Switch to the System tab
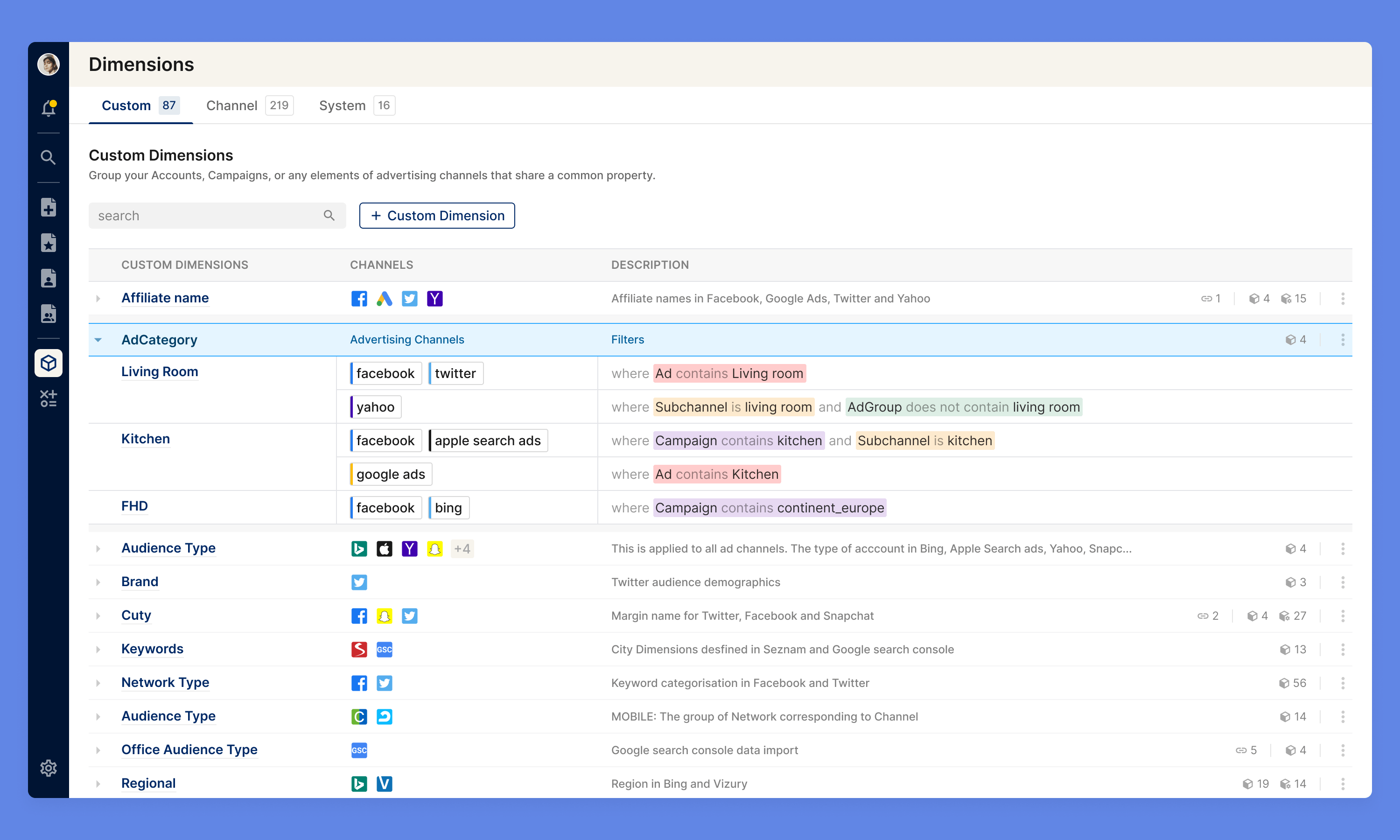The width and height of the screenshot is (1400, 840). (x=357, y=105)
